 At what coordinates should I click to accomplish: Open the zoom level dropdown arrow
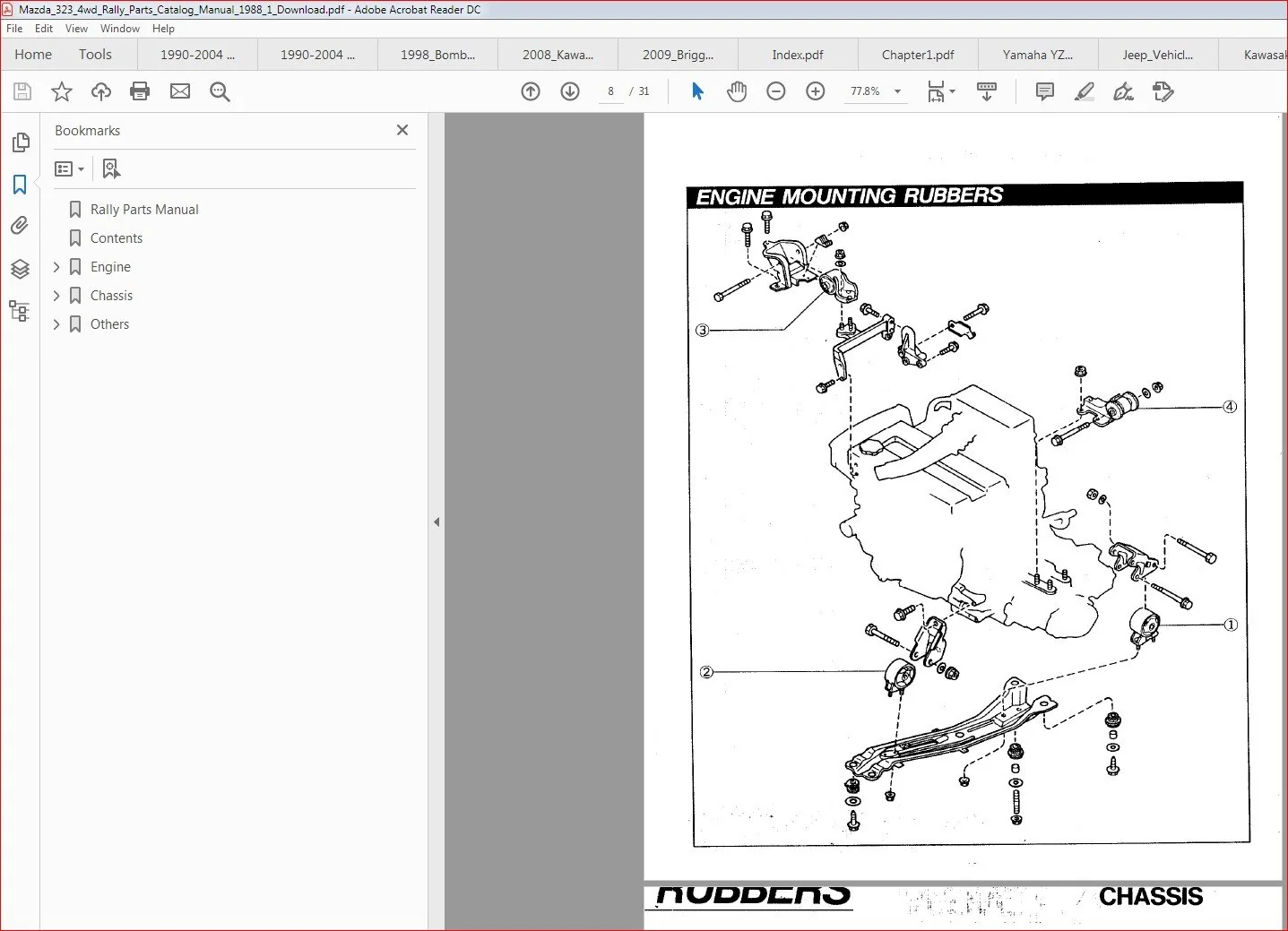point(897,91)
